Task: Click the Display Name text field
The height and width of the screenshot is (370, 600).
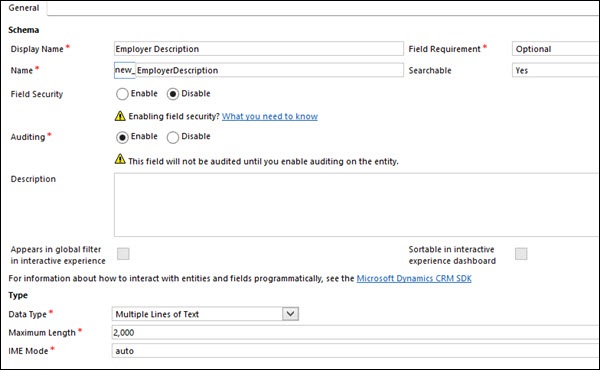Action: tap(259, 49)
